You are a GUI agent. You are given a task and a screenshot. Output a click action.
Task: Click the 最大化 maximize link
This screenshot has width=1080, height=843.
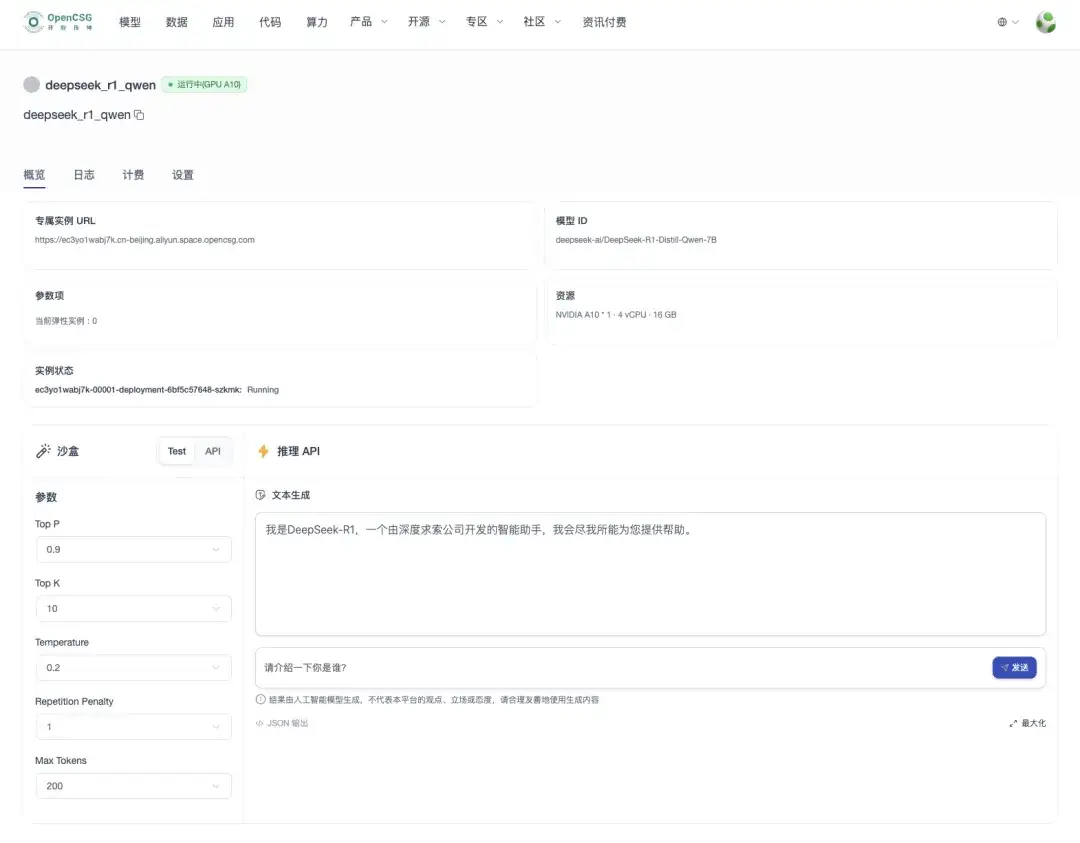[1028, 723]
